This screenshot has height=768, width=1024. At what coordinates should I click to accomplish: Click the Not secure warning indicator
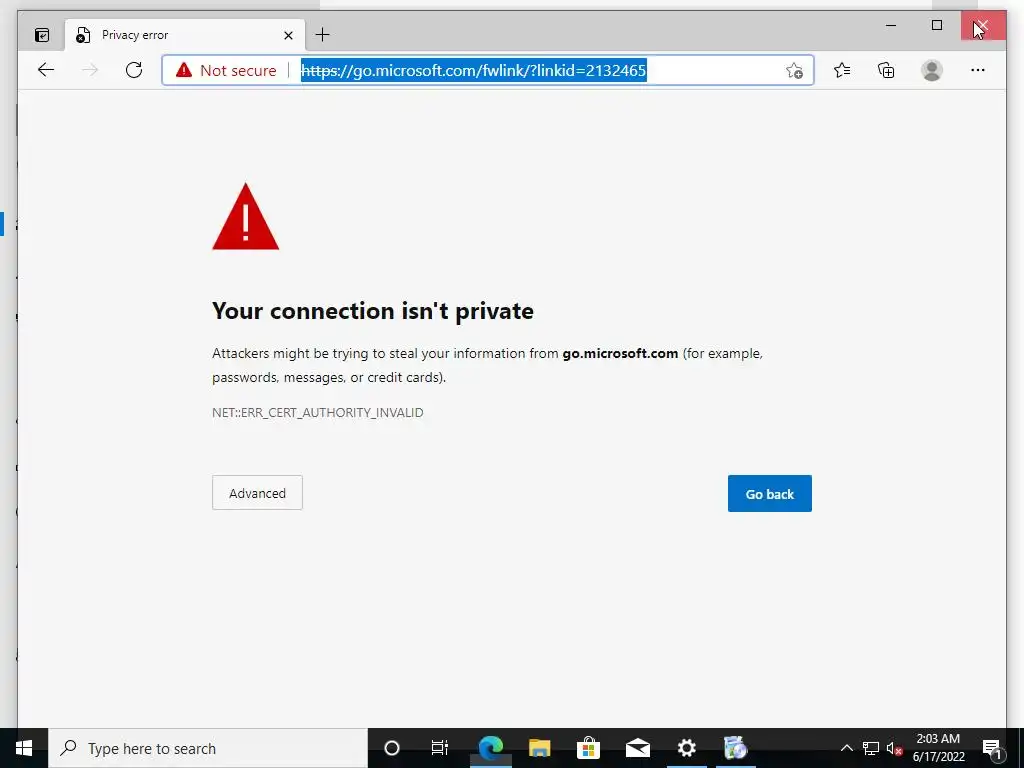[227, 71]
